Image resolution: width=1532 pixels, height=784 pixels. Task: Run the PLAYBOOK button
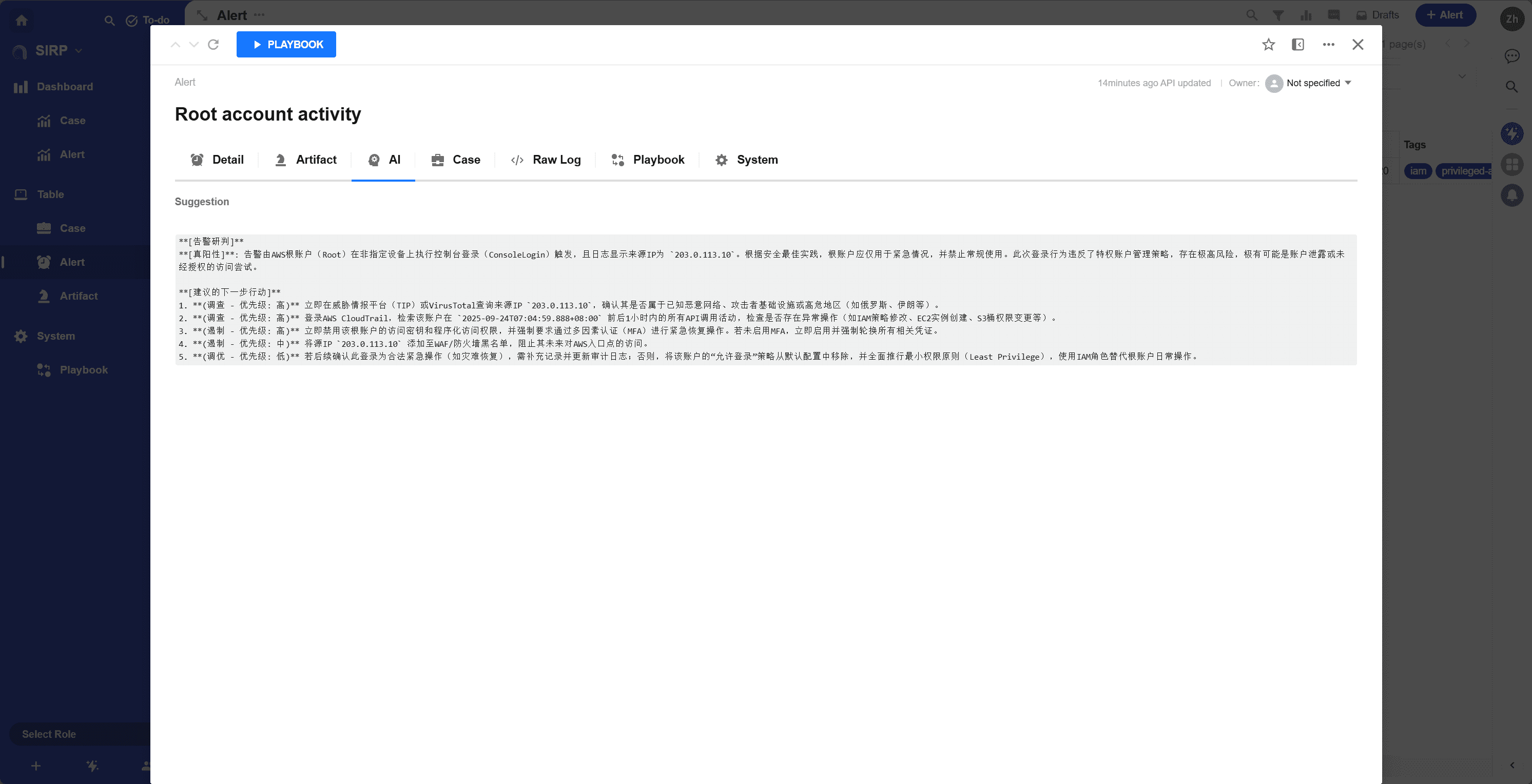pos(286,45)
